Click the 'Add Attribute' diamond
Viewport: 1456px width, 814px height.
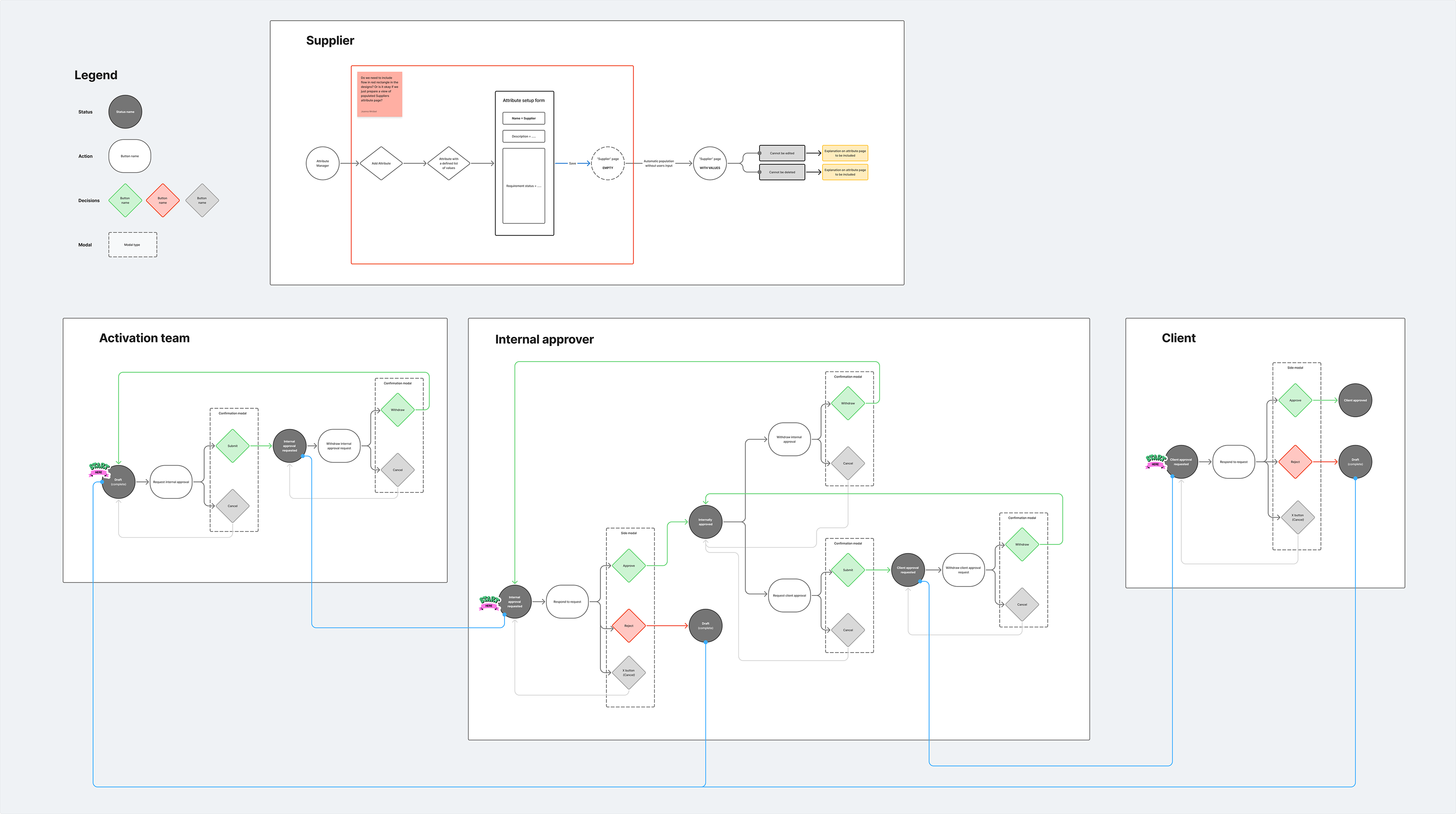381,163
